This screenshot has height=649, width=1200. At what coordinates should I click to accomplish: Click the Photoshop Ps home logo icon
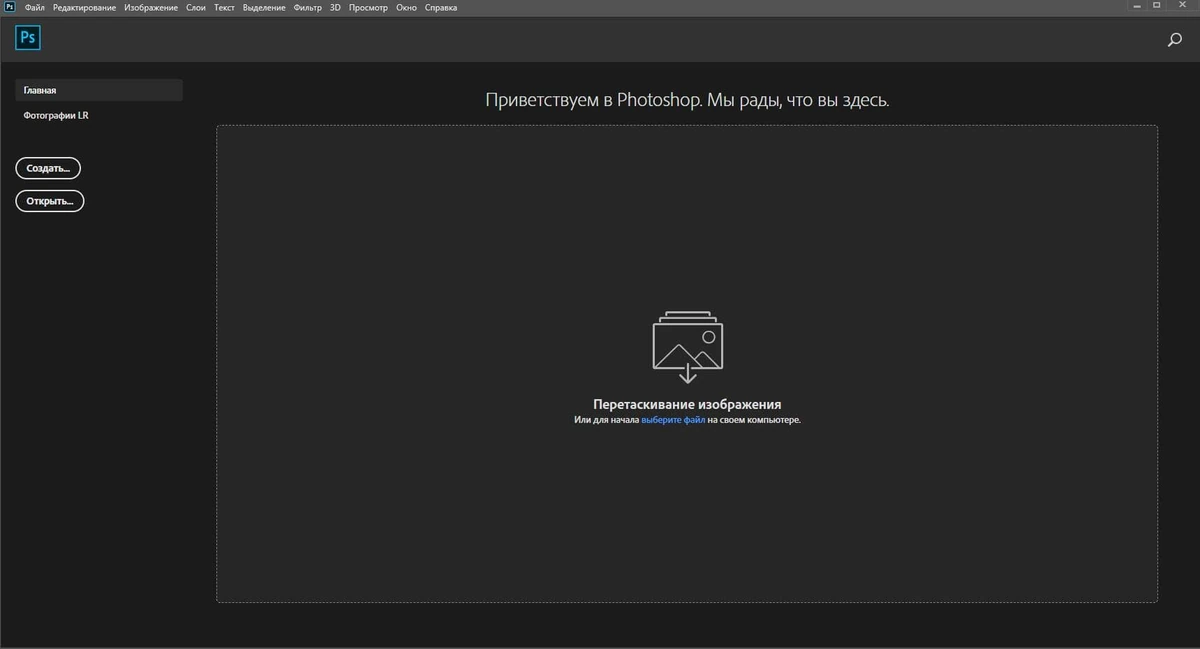(28, 39)
